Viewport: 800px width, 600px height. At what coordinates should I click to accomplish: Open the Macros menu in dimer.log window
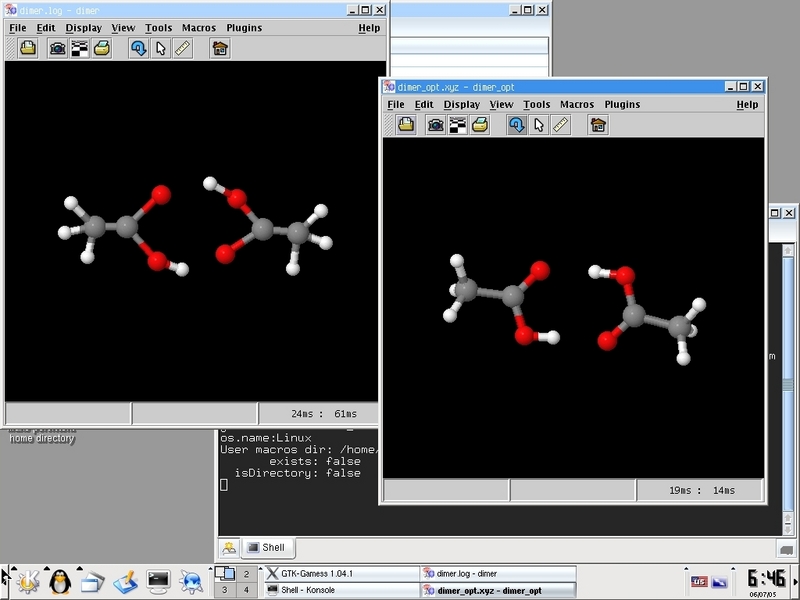[x=199, y=28]
